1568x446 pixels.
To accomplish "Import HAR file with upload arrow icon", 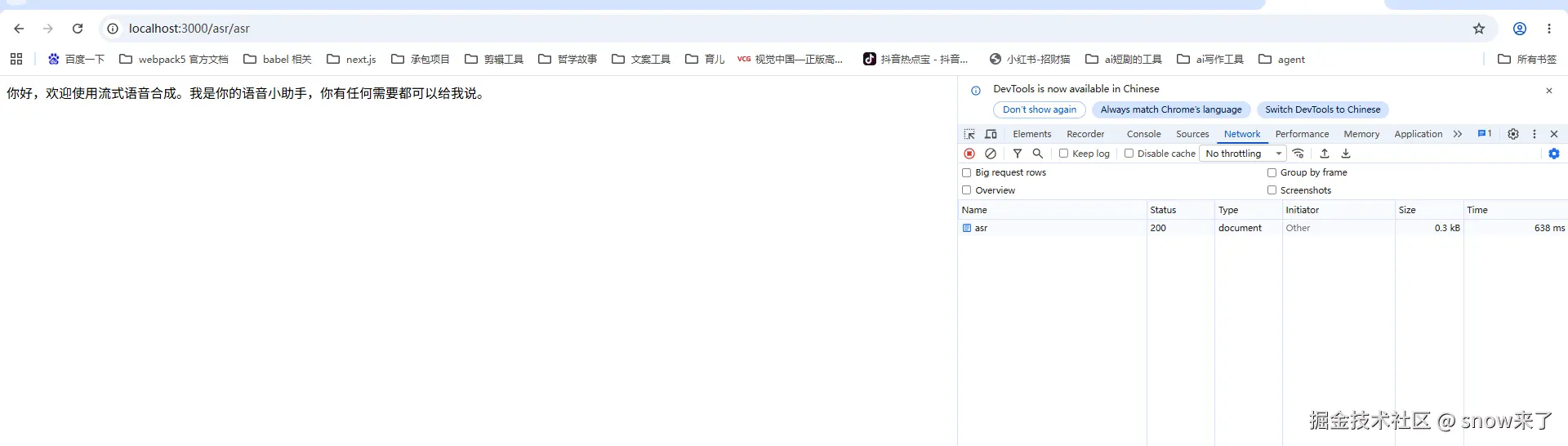I will click(x=1325, y=154).
